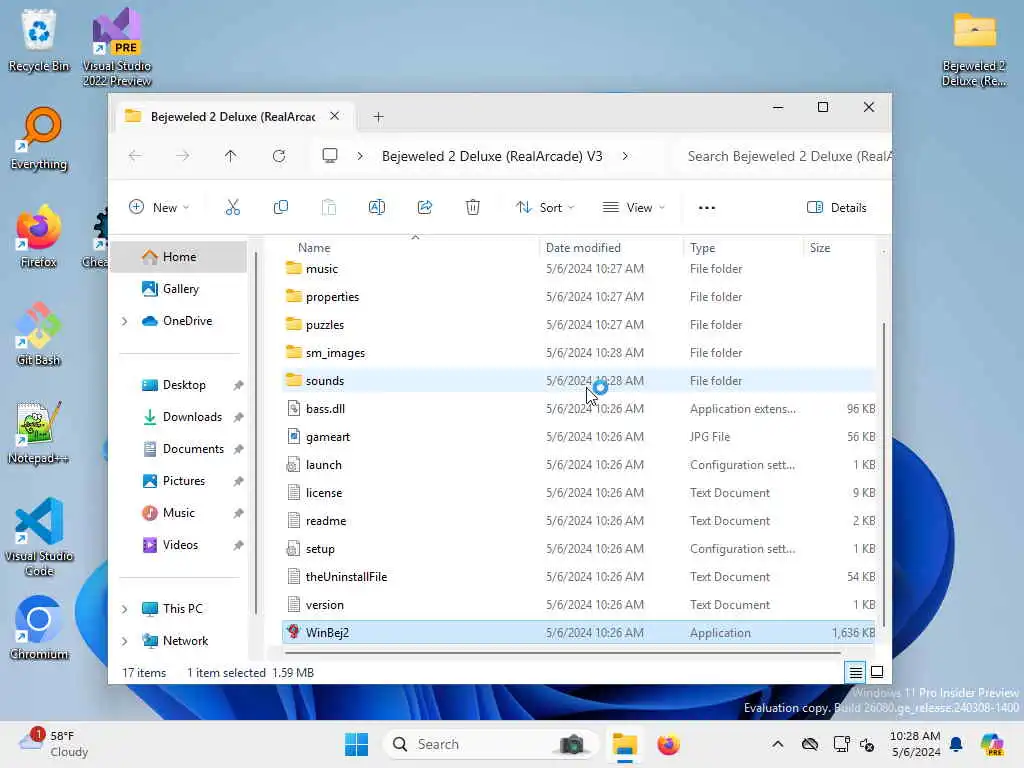The image size is (1024, 768).
Task: Open Desktop quick access item
Action: pyautogui.click(x=184, y=385)
